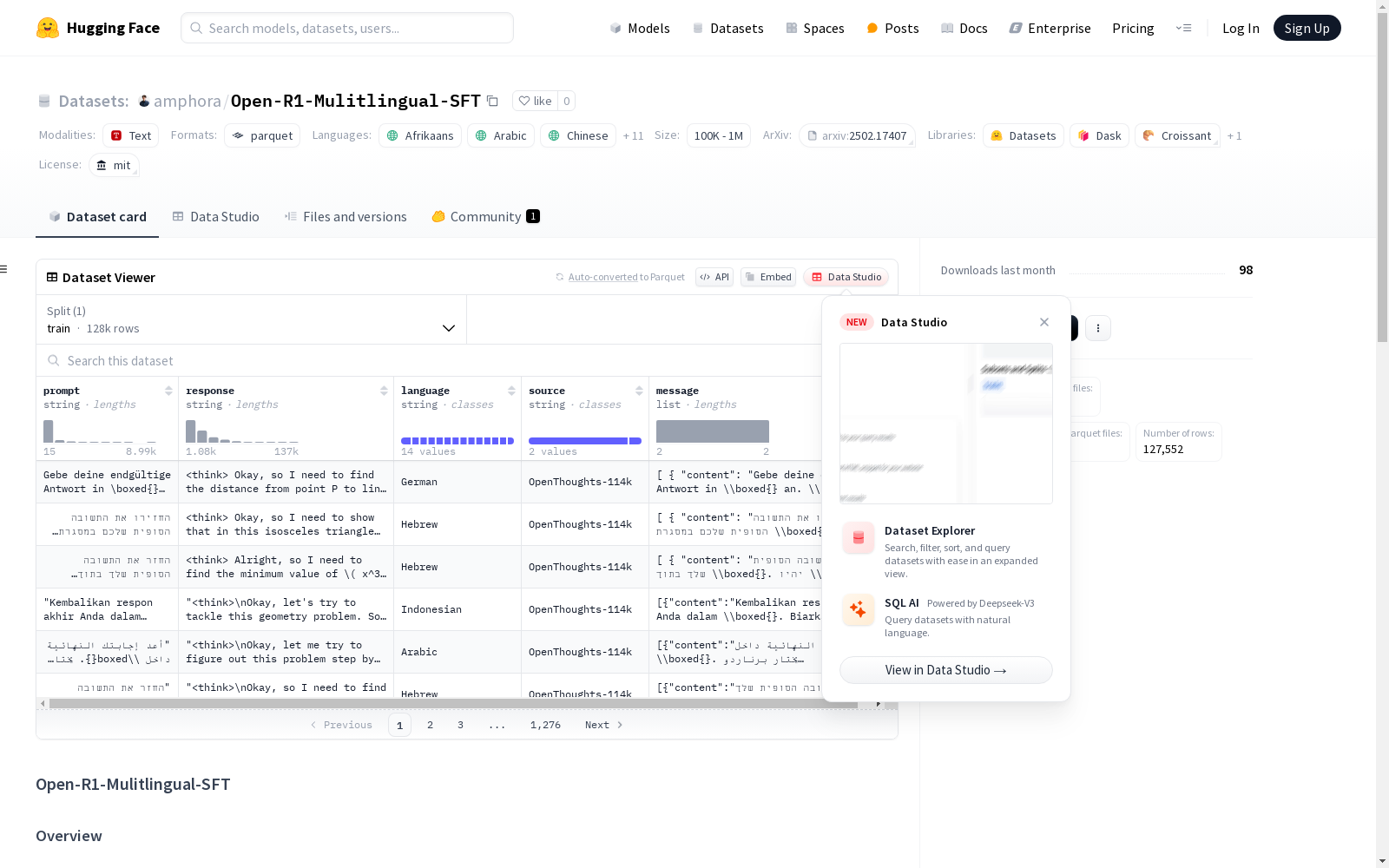Click the Data Studio preview thumbnail

point(946,424)
